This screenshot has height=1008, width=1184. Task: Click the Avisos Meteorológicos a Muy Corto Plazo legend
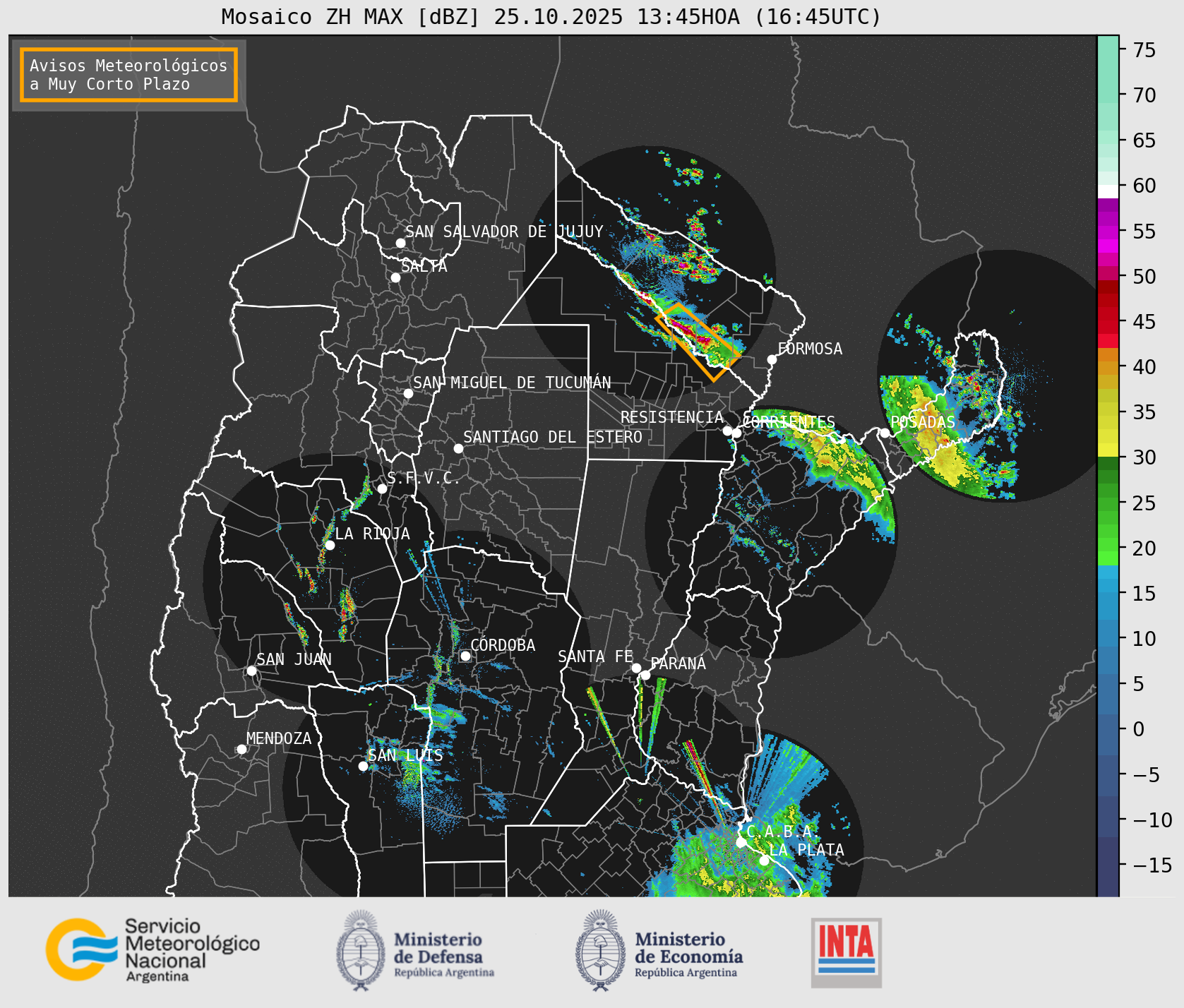(128, 75)
